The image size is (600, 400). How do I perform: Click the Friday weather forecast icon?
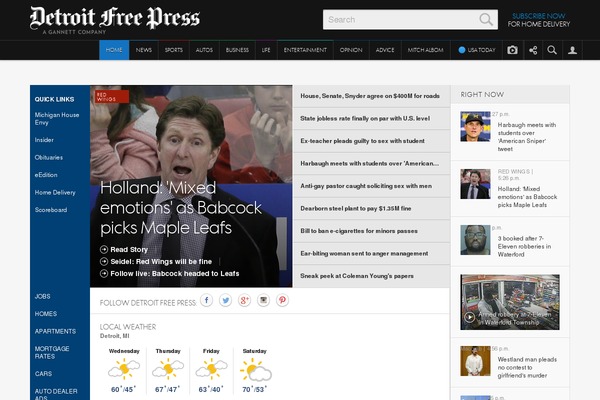(x=211, y=369)
